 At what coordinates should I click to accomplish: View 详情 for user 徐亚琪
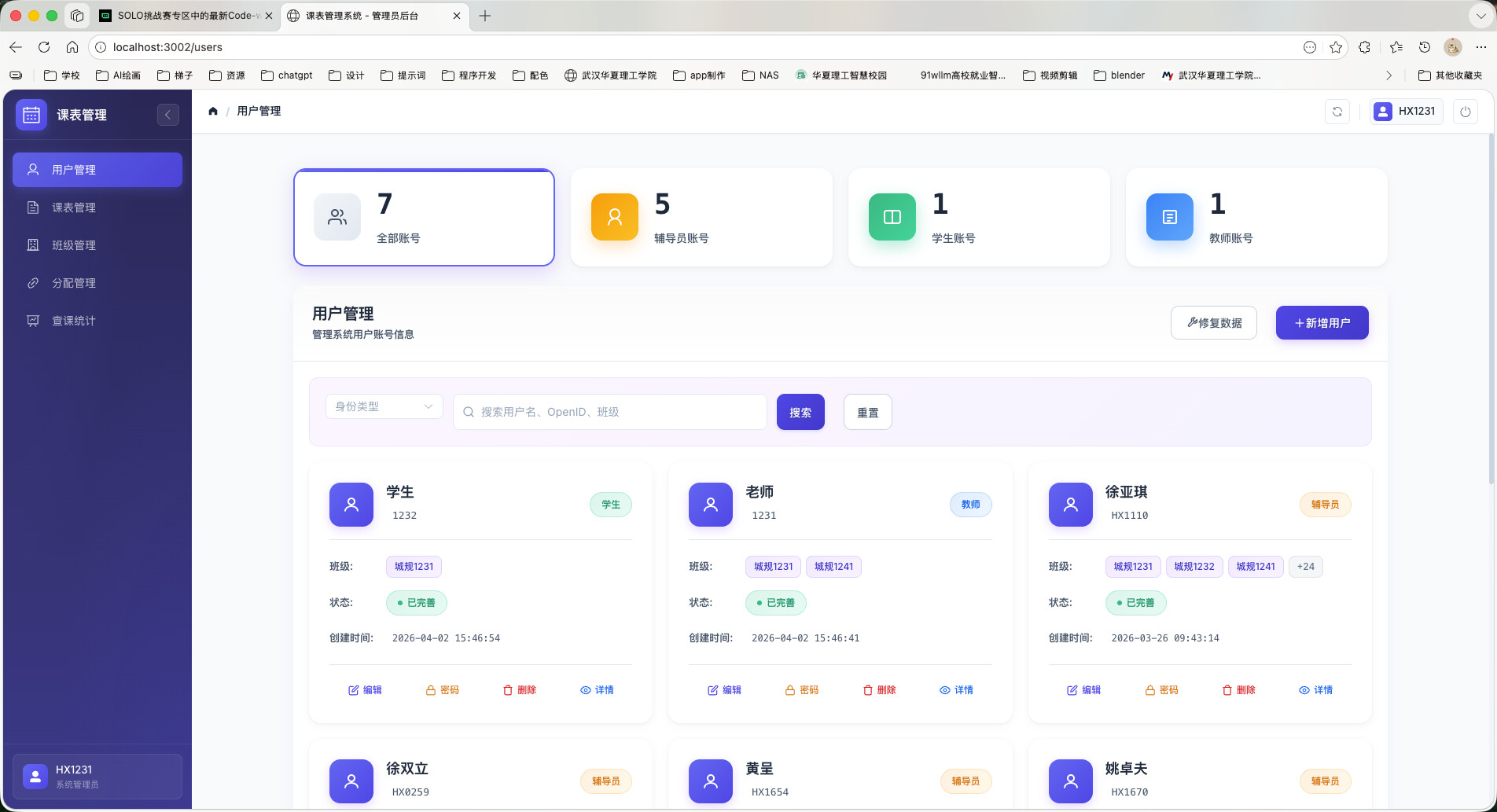click(1315, 690)
